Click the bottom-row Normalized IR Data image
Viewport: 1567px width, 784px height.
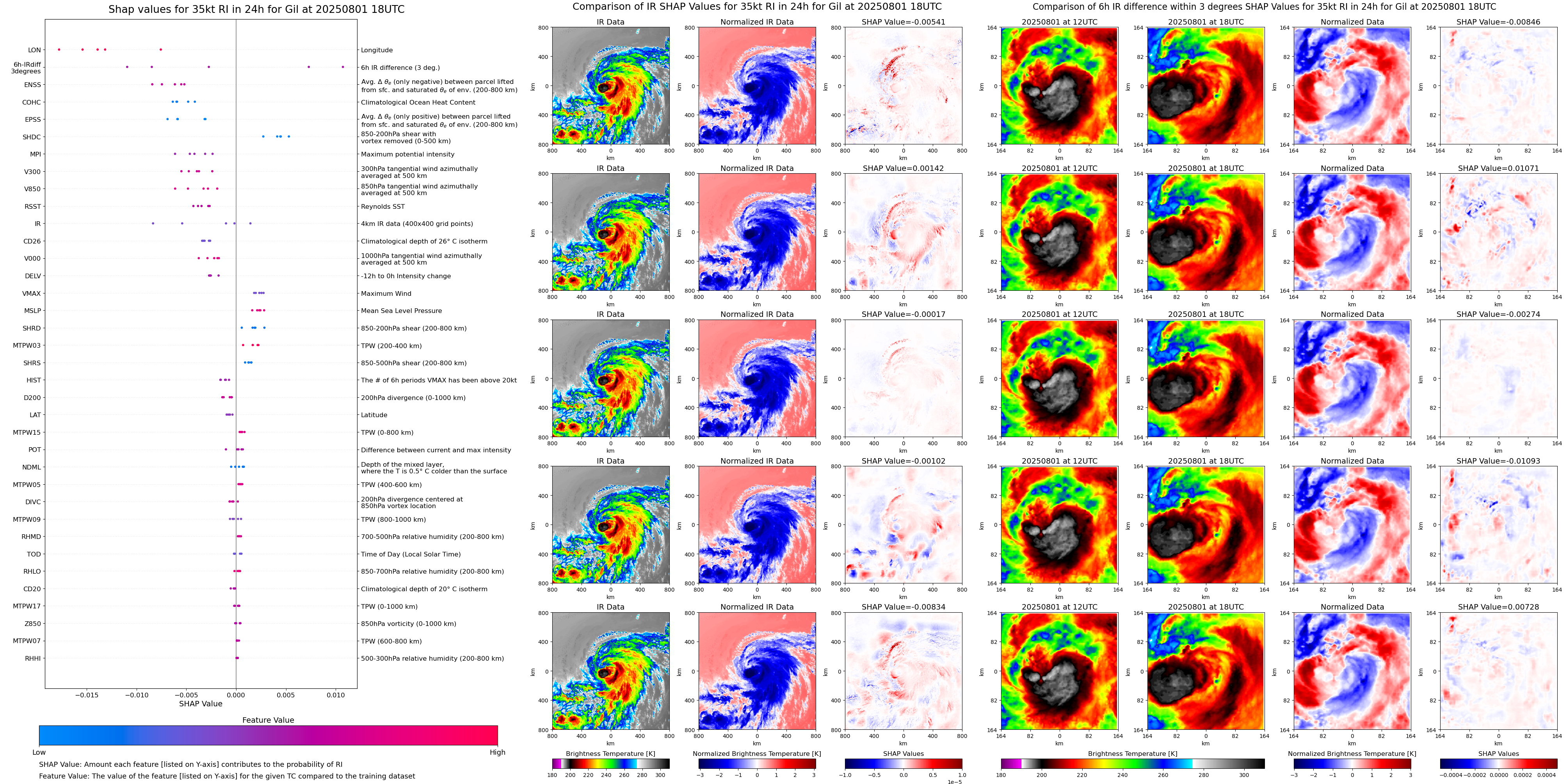(x=757, y=671)
